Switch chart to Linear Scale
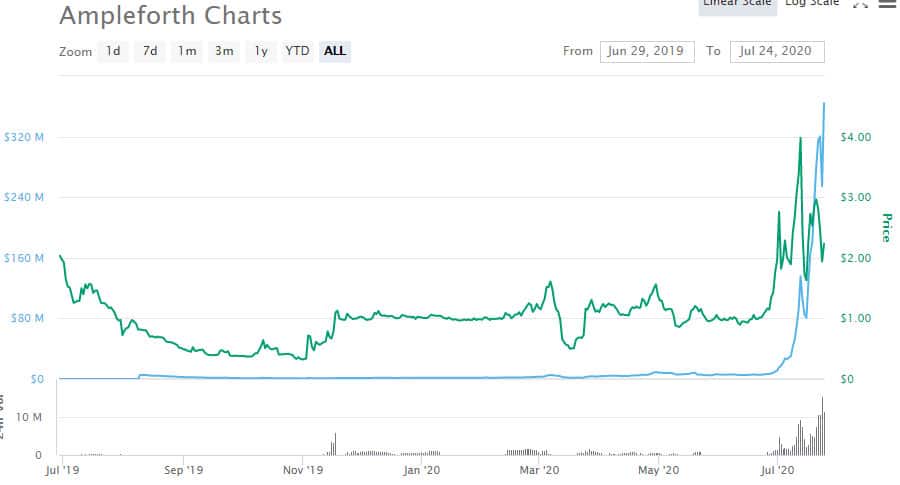900x485 pixels. tap(735, 5)
